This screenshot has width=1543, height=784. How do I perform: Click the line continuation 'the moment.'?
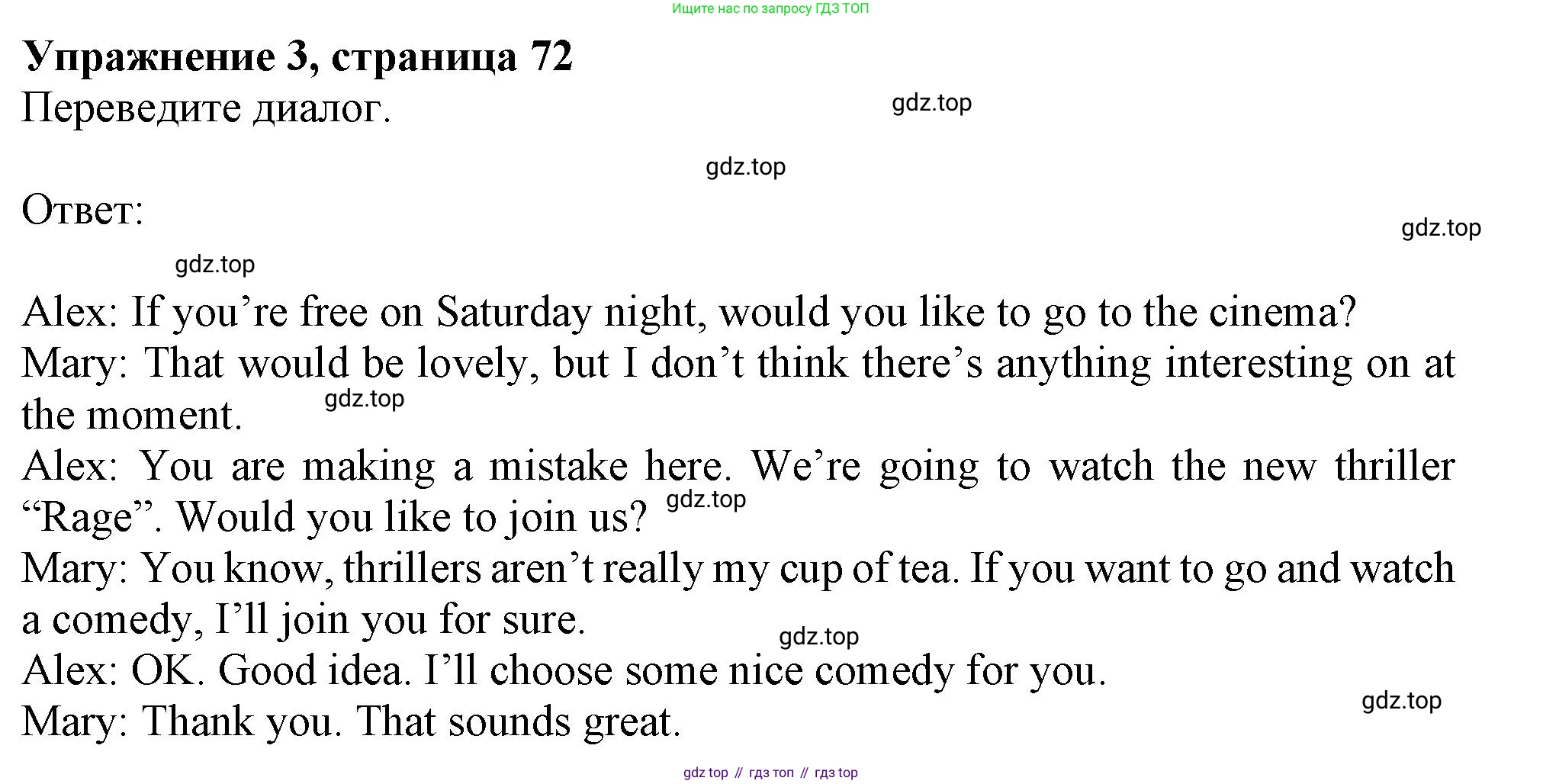[x=132, y=416]
